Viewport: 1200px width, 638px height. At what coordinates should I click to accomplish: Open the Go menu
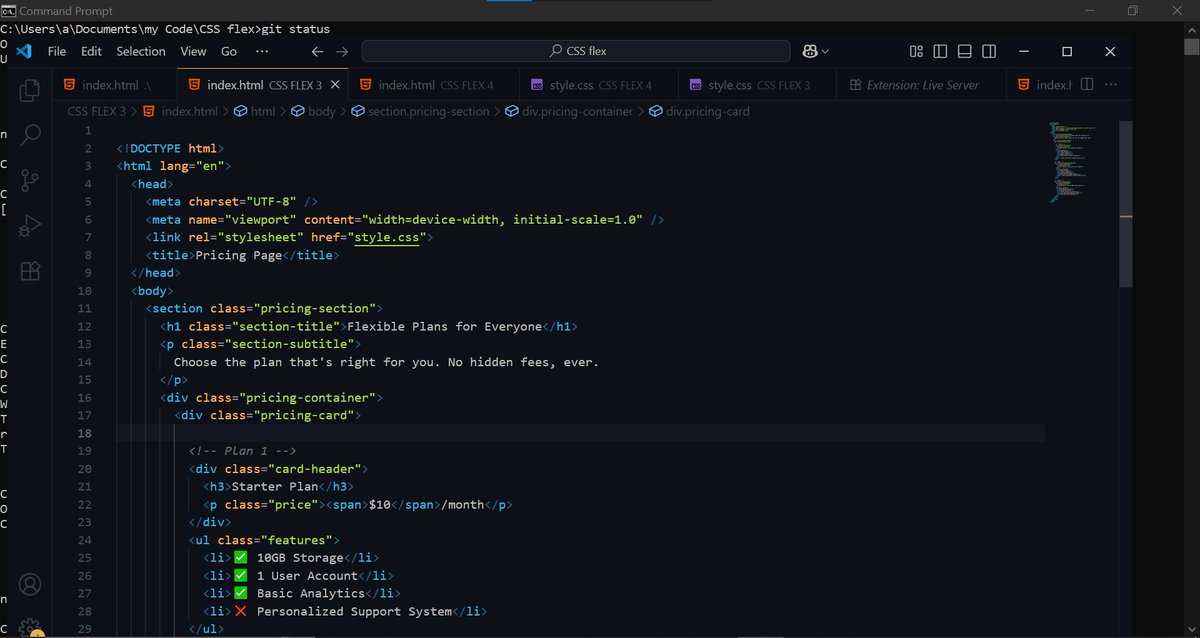point(229,51)
